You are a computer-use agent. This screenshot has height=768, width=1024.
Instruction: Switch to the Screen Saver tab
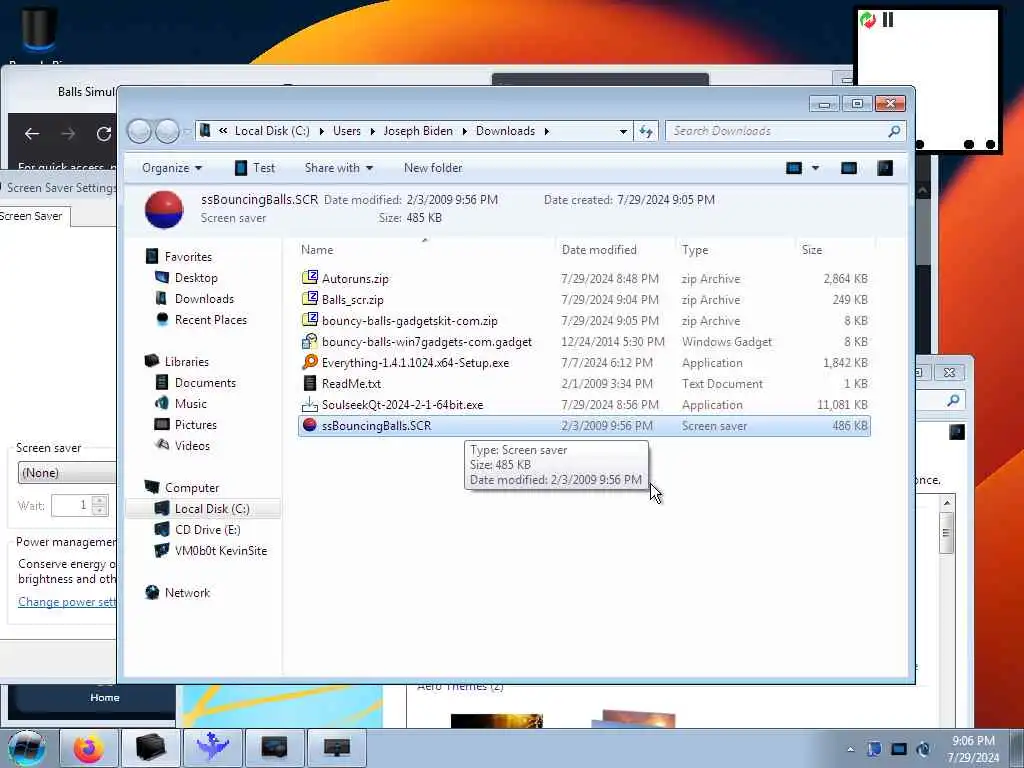tap(31, 216)
